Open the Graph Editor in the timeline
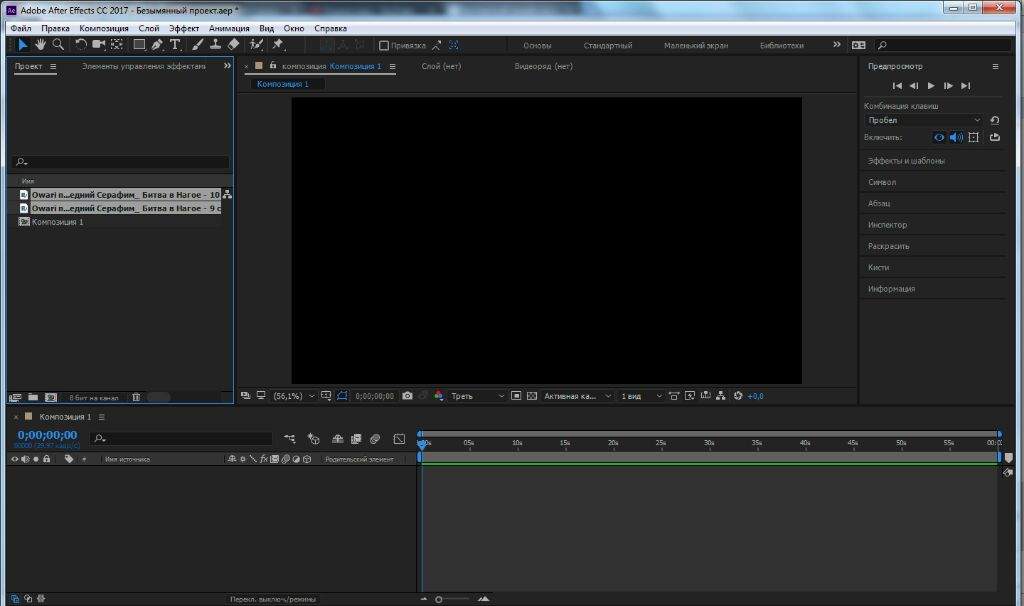1024x606 pixels. click(x=399, y=439)
